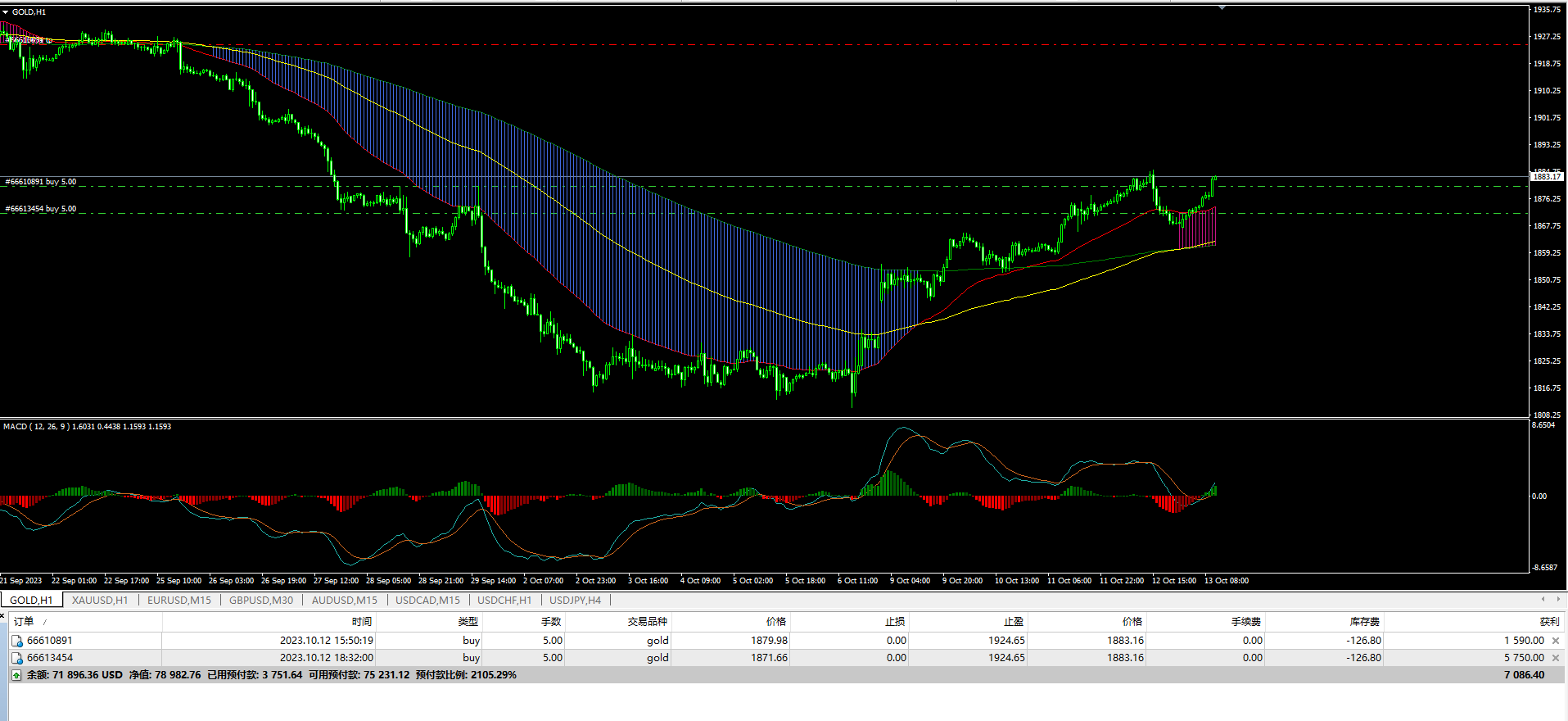Image resolution: width=1568 pixels, height=721 pixels.
Task: Click the total profit 7 086.40
Action: click(x=1524, y=675)
